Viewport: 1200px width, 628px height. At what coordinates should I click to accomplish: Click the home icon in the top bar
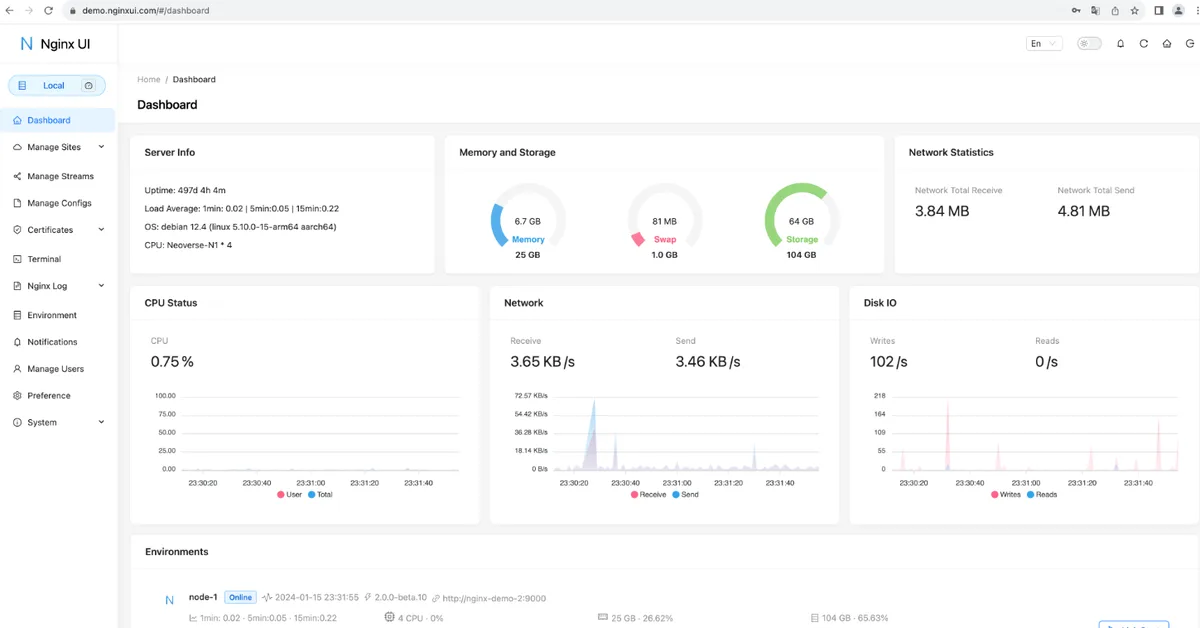point(1166,43)
